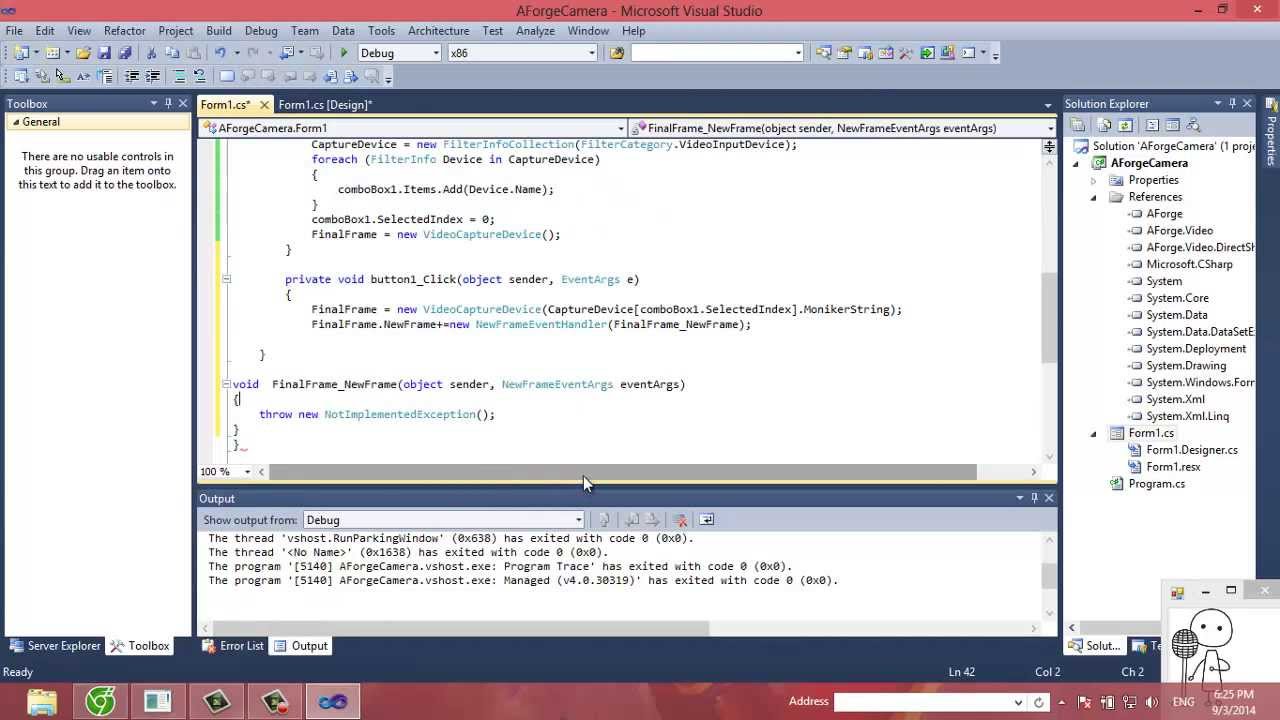Select AForge.Video reference in Solution Explorer
The height and width of the screenshot is (720, 1280).
[1179, 231]
